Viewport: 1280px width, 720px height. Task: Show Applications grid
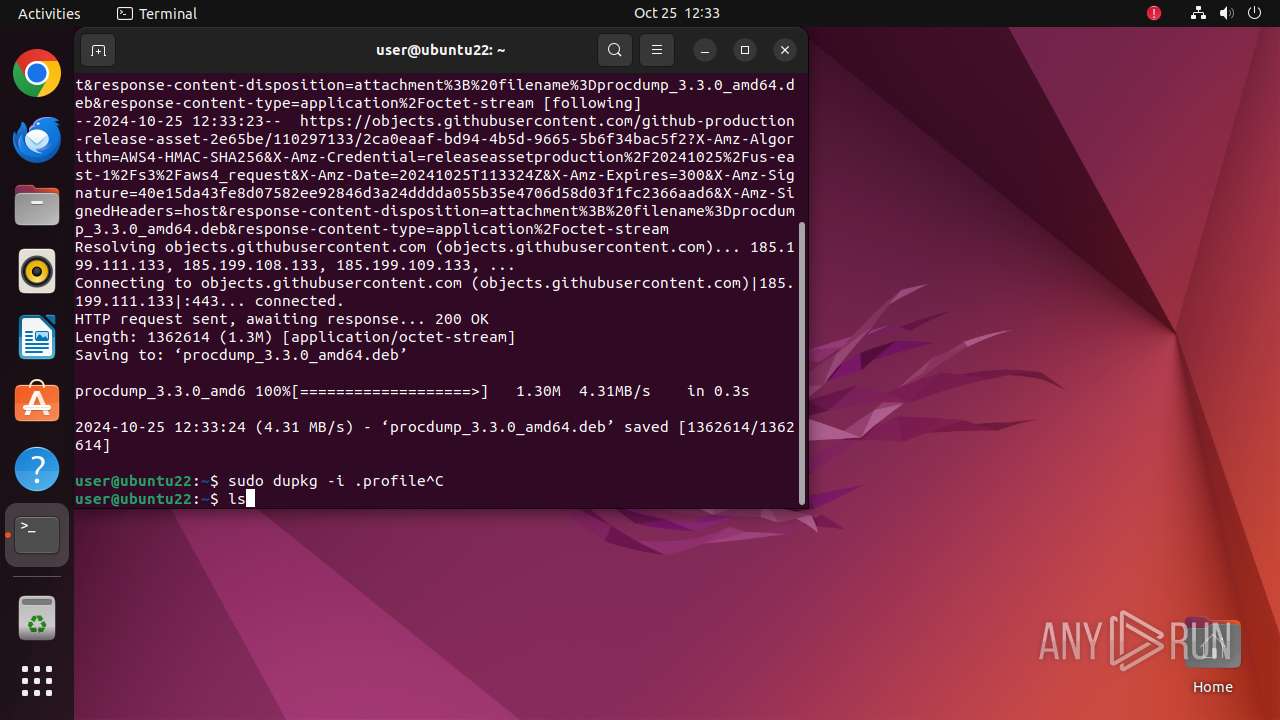37,681
